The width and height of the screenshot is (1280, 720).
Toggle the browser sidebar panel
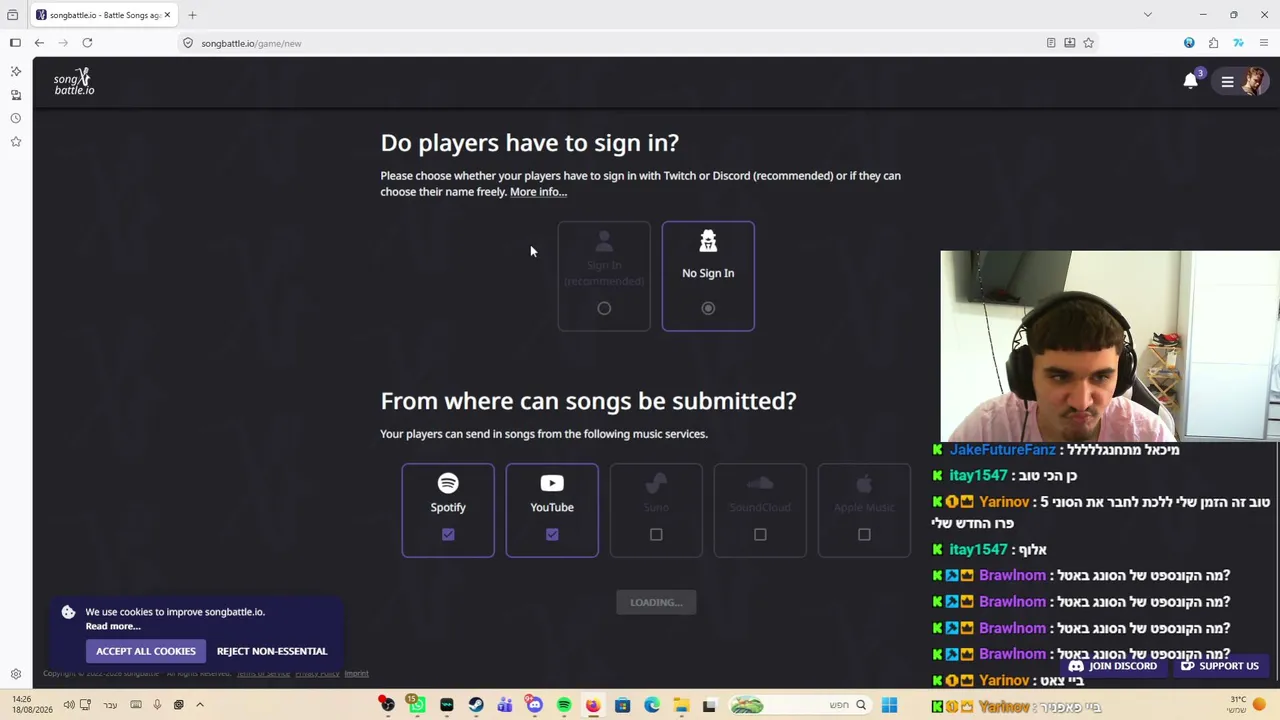[x=15, y=43]
